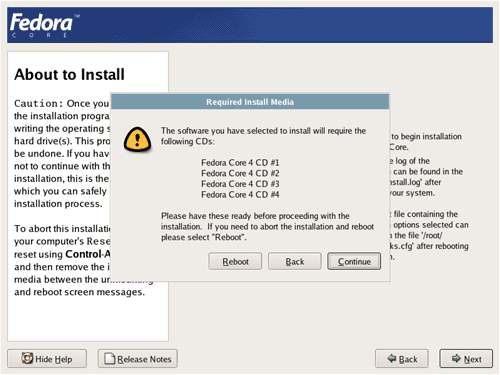Screen dimensions: 500x375
Task: Click Back in the Required Install Media dialog
Action: tap(295, 261)
